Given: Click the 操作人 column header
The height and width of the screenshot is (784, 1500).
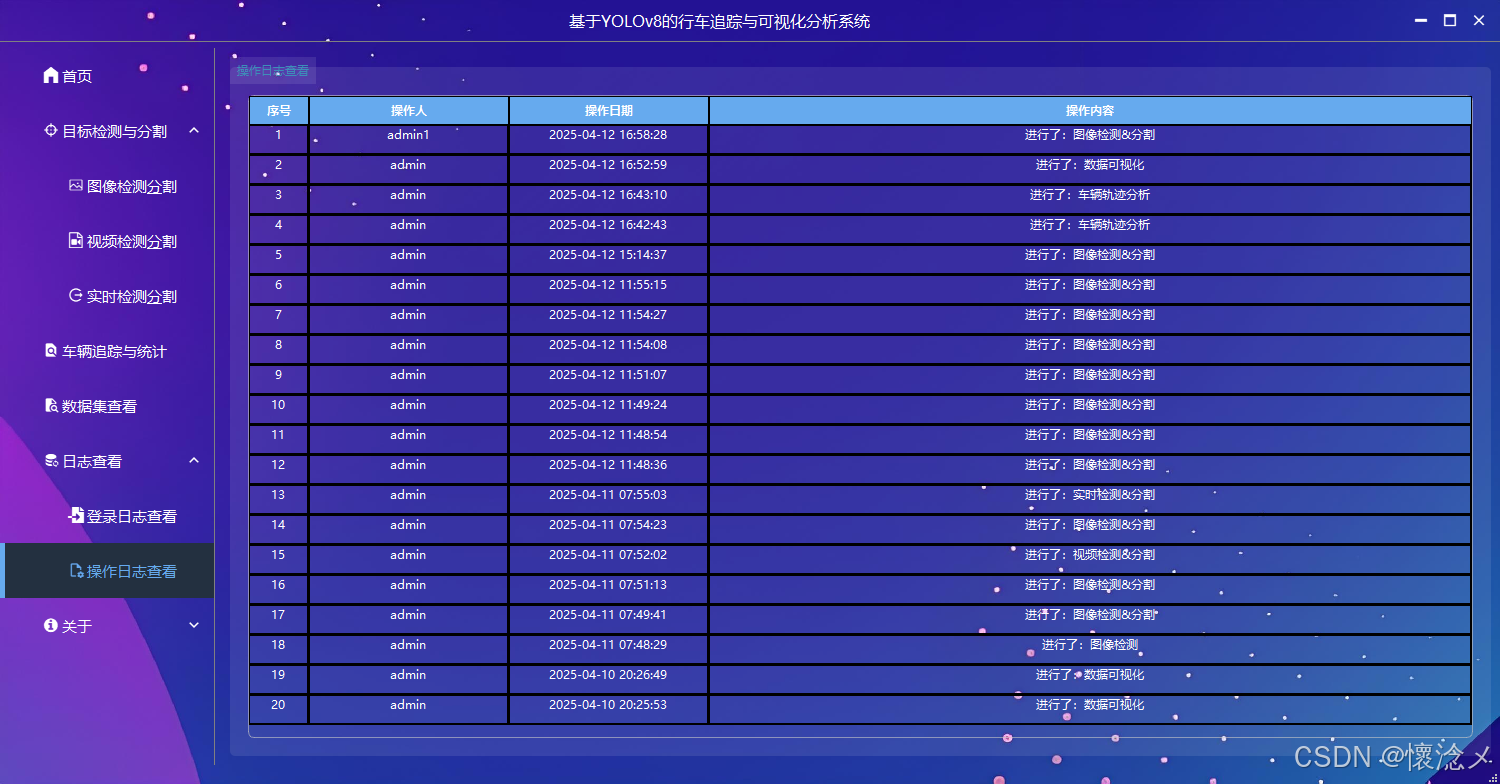Looking at the screenshot, I should pos(409,110).
